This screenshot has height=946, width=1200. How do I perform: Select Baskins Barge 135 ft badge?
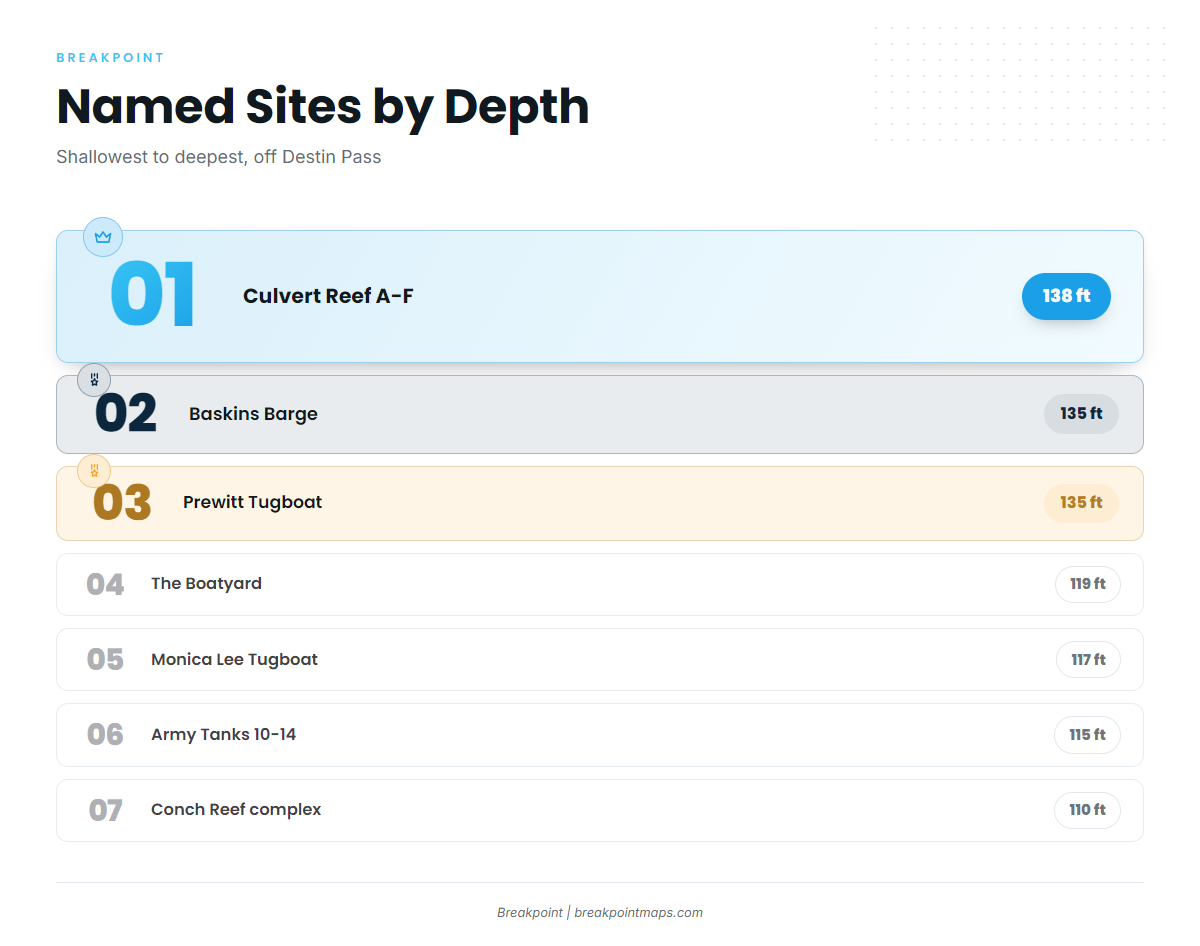[x=1081, y=414]
